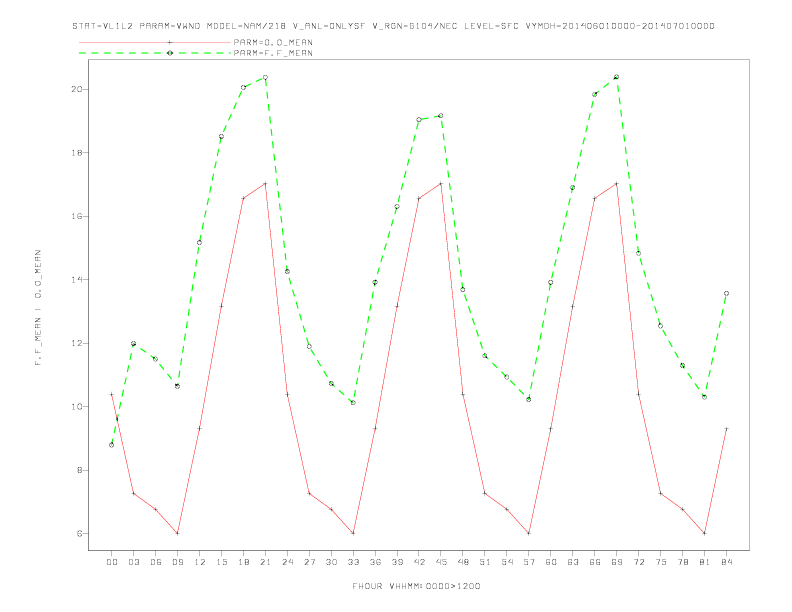Click y-axis tick label 14

tap(76, 280)
